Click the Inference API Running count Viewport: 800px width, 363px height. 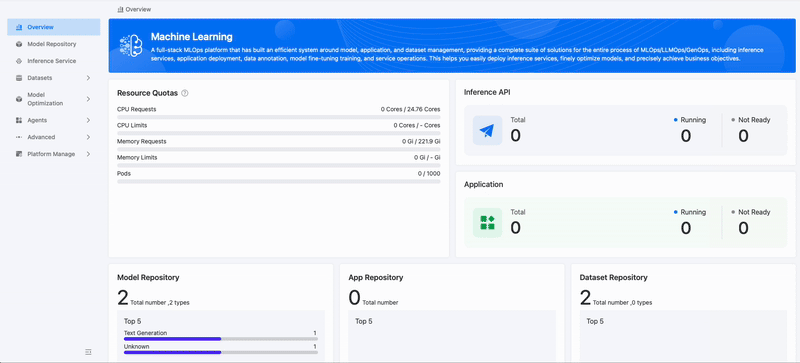coord(686,136)
